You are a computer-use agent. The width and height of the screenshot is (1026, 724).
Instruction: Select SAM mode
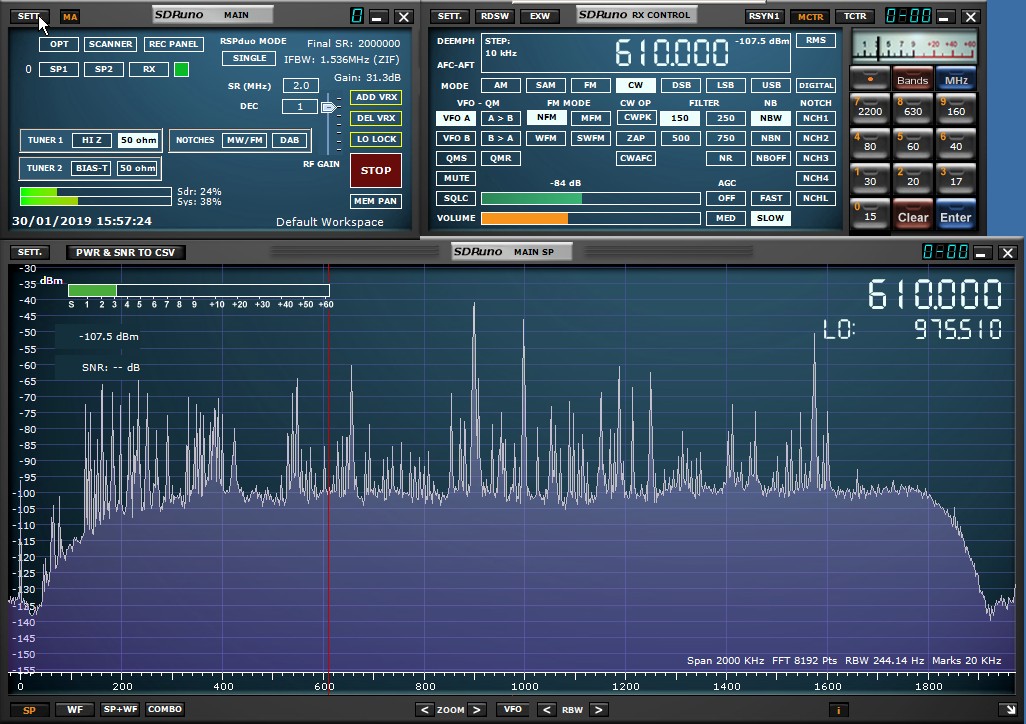coord(546,85)
